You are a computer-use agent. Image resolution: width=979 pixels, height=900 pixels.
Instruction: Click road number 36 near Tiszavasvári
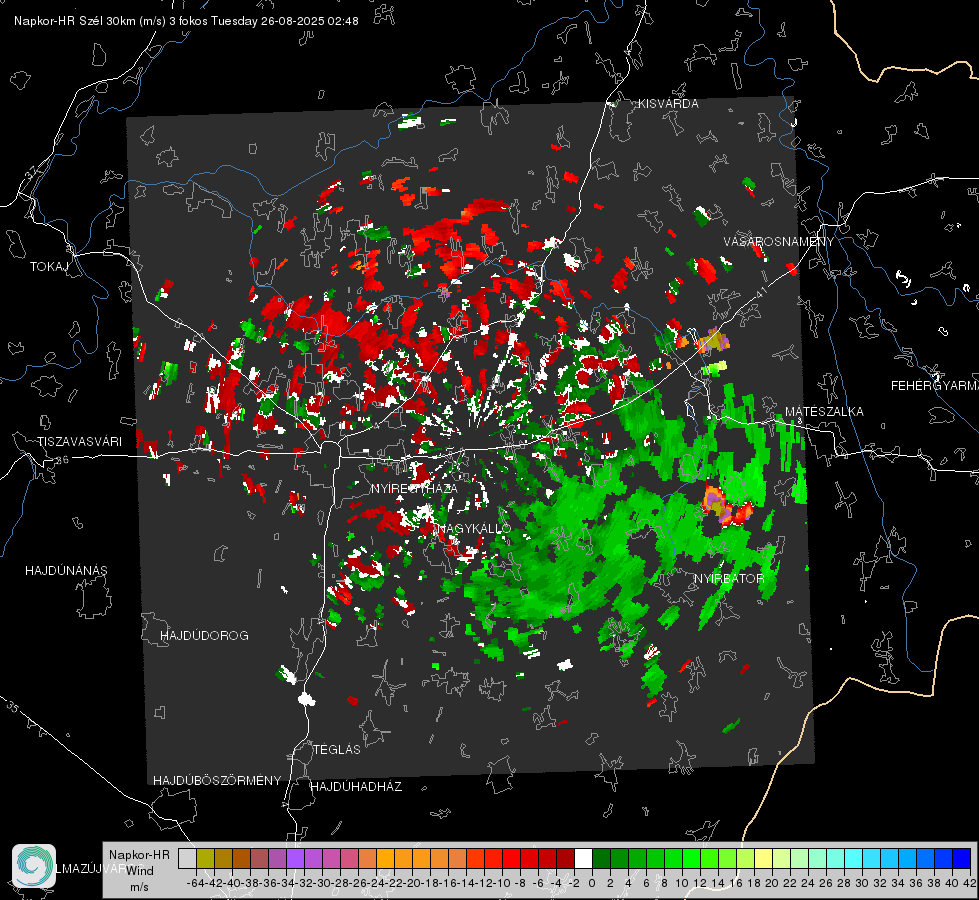(x=62, y=460)
